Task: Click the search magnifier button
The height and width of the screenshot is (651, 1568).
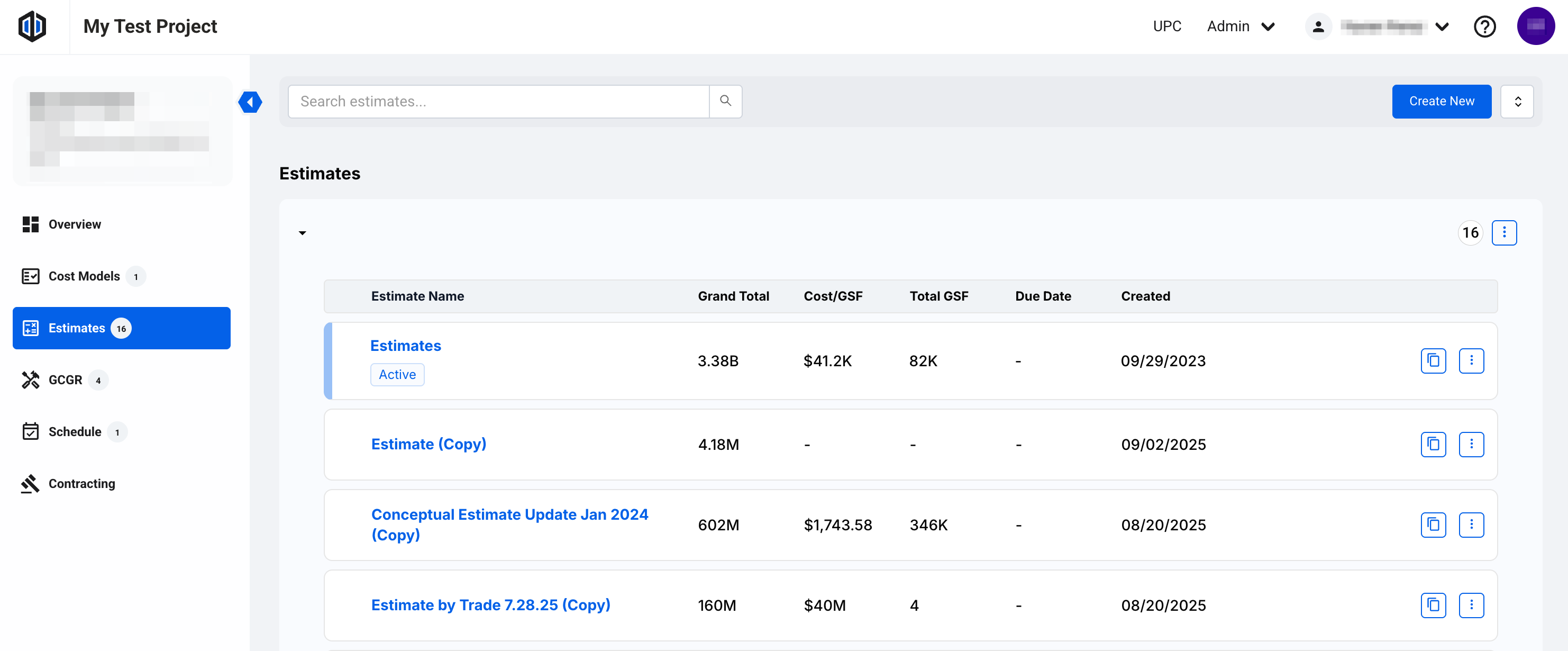Action: pos(726,101)
